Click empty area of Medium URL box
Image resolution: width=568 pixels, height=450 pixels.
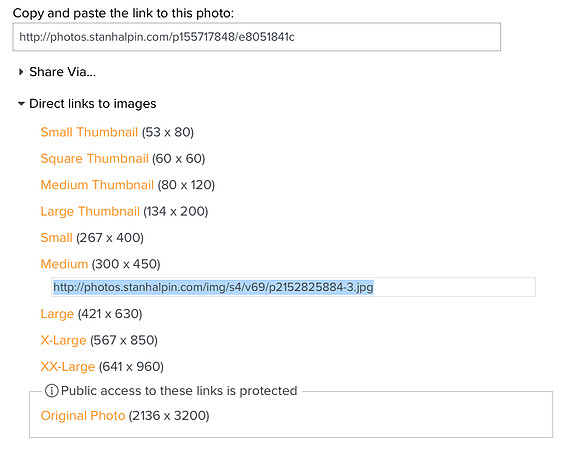click(454, 287)
